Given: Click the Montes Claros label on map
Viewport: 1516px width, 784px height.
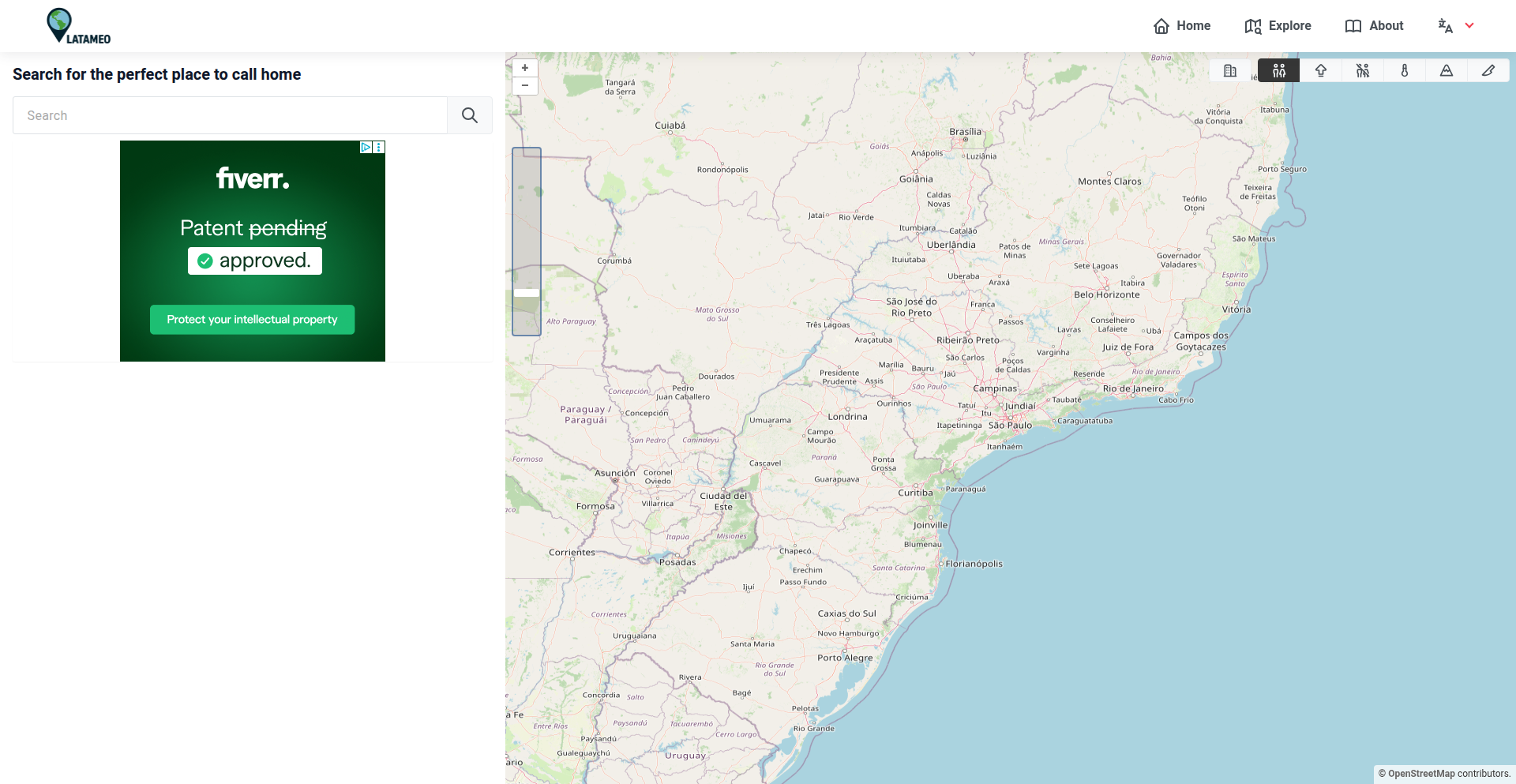Looking at the screenshot, I should (x=1109, y=182).
